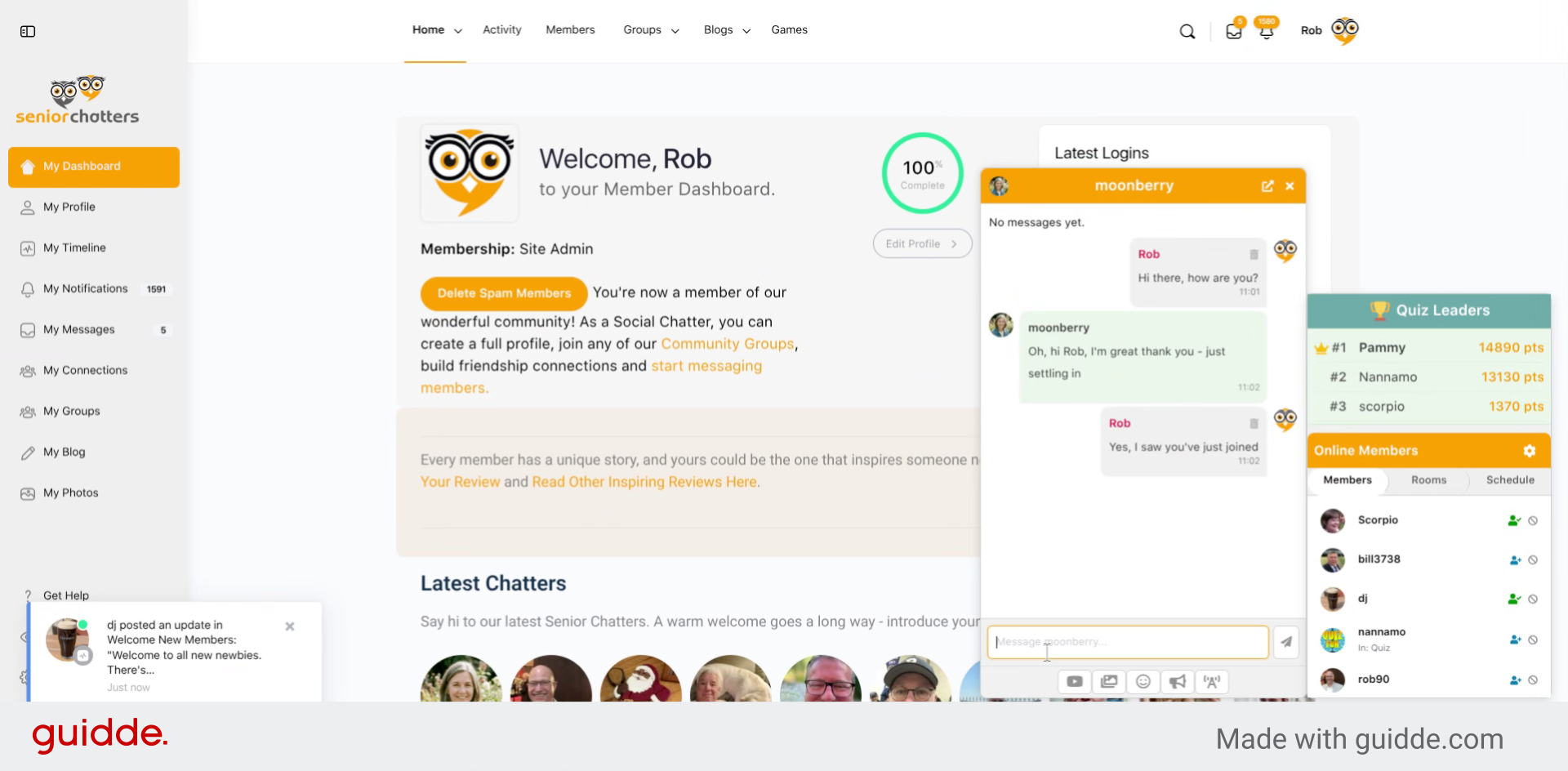Switch to the Schedule tab
This screenshot has height=771, width=1568.
click(1510, 480)
